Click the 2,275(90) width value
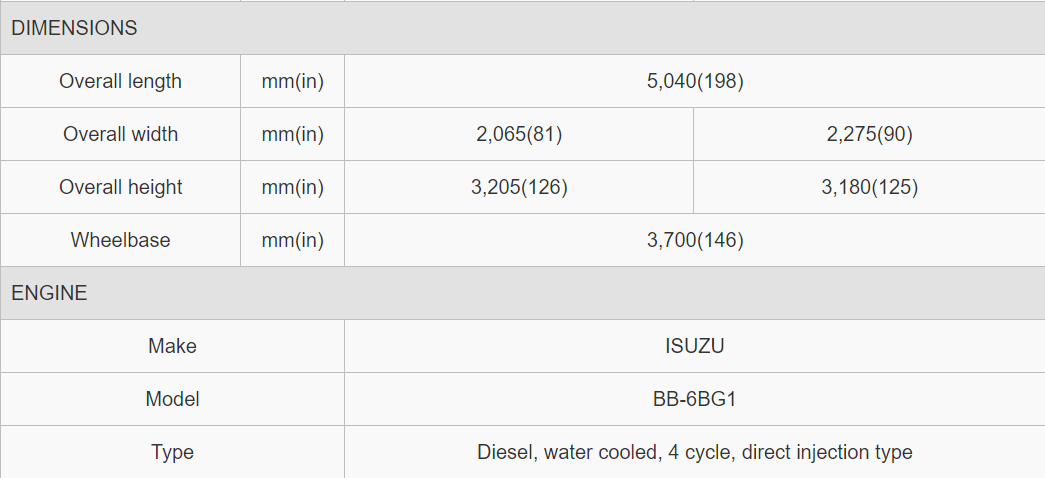1045x478 pixels. (x=870, y=134)
